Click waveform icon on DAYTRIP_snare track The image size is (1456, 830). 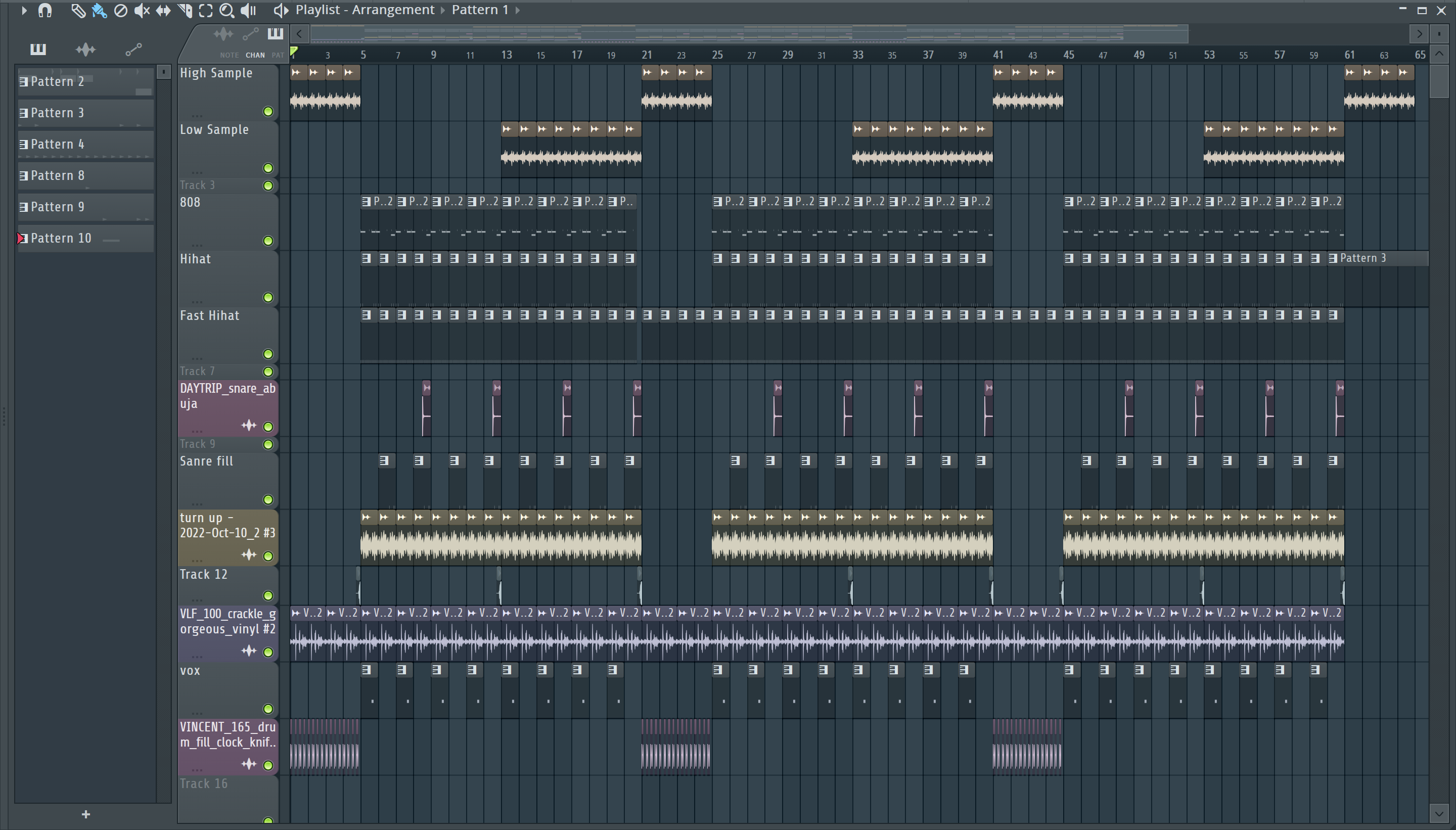(249, 426)
